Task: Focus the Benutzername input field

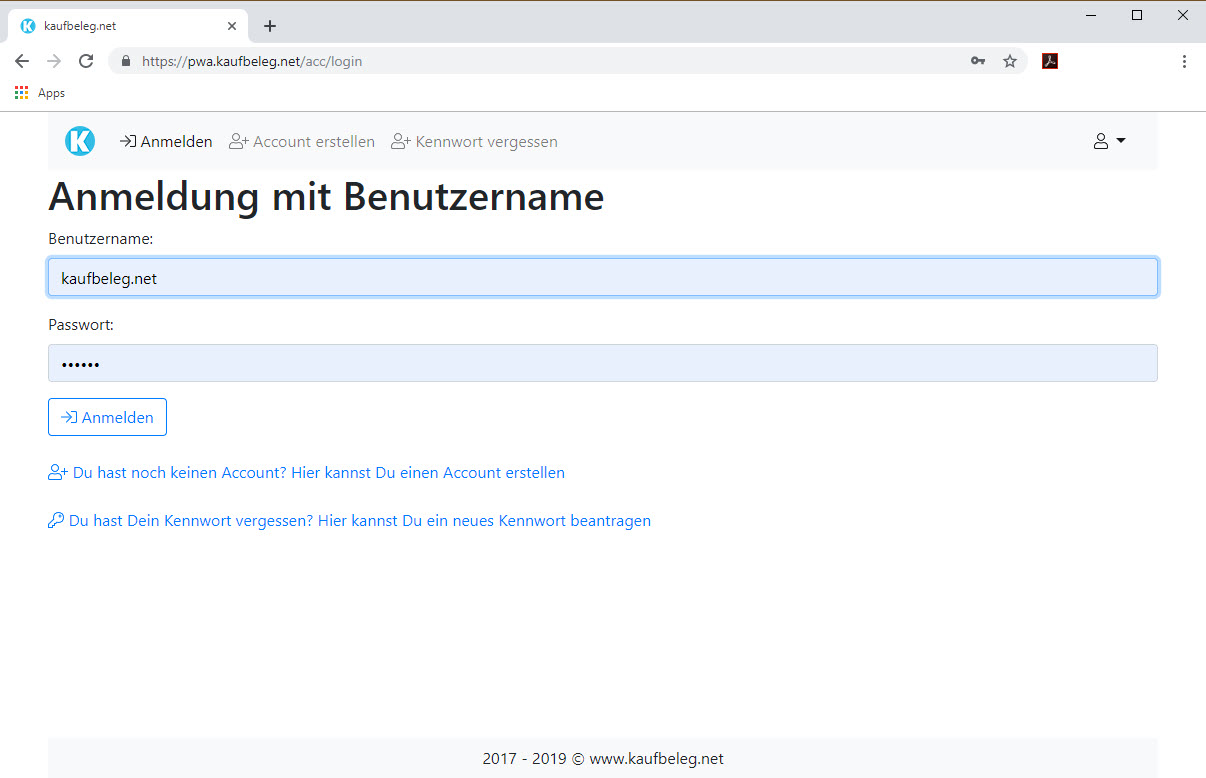Action: (x=602, y=278)
